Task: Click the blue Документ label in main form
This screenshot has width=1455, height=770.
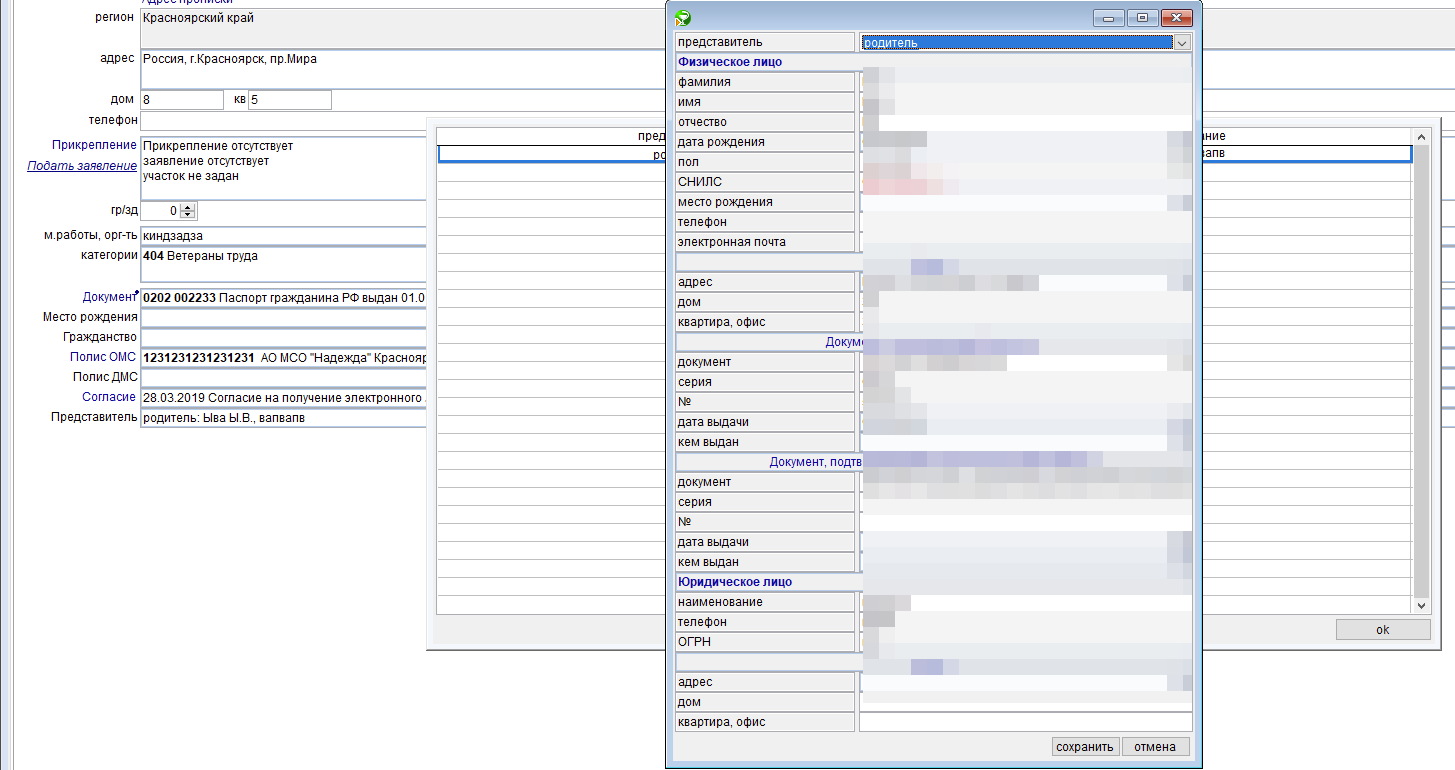Action: pos(108,297)
